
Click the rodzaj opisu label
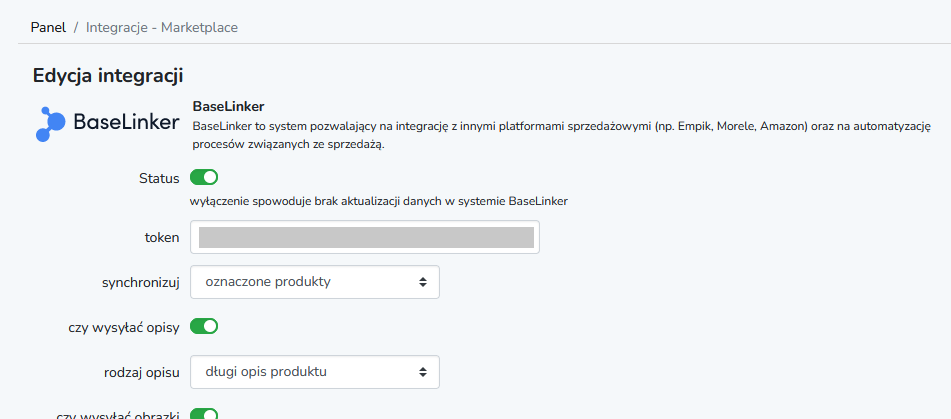click(142, 372)
